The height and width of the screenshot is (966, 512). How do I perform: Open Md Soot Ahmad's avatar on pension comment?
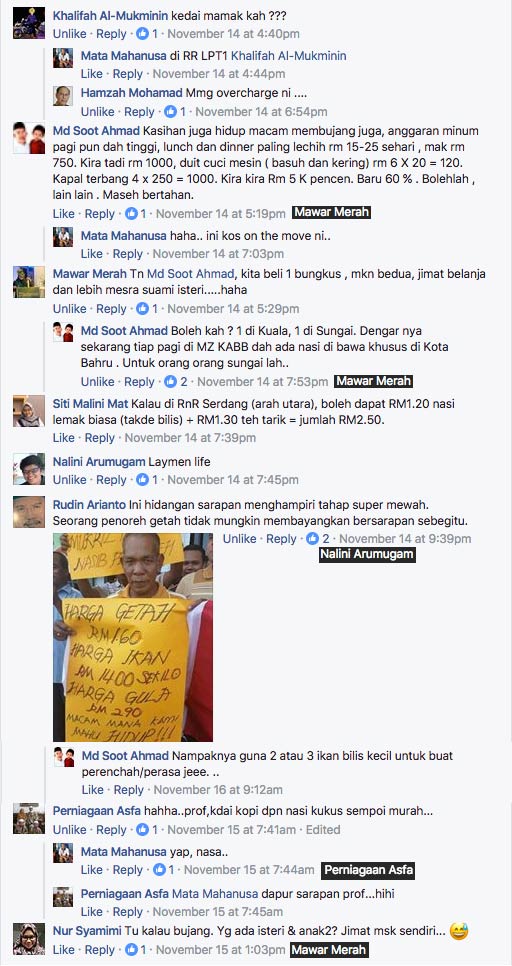point(29,138)
